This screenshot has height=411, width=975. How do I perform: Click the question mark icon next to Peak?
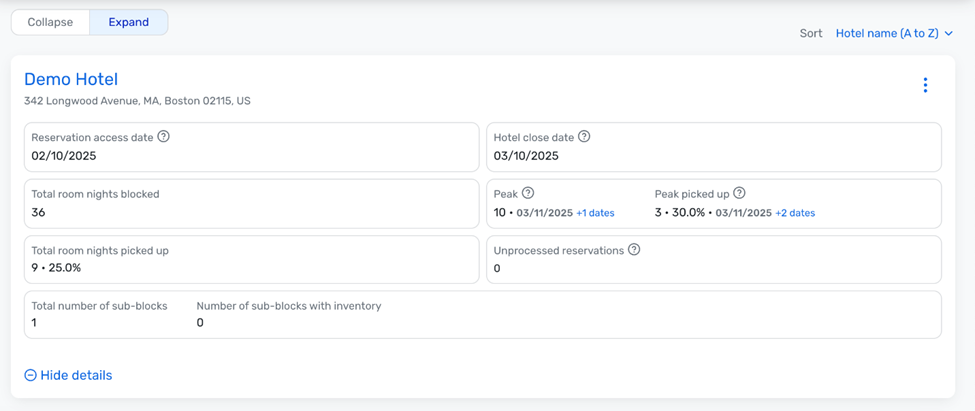[528, 193]
